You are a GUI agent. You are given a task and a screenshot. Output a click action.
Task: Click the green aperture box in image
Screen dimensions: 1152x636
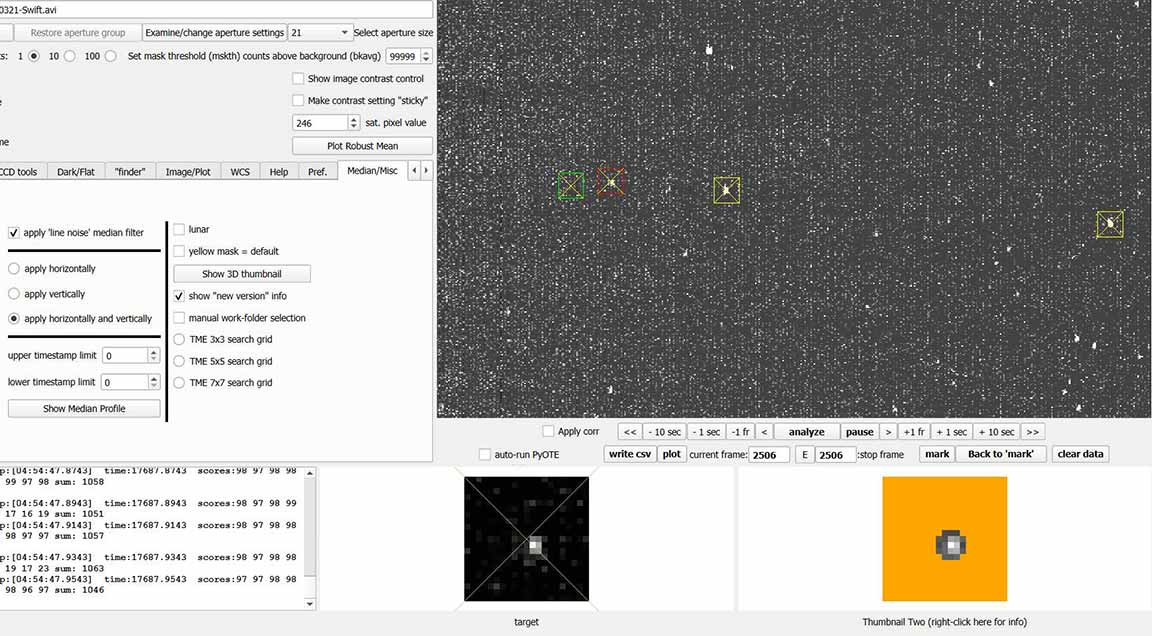(x=571, y=185)
